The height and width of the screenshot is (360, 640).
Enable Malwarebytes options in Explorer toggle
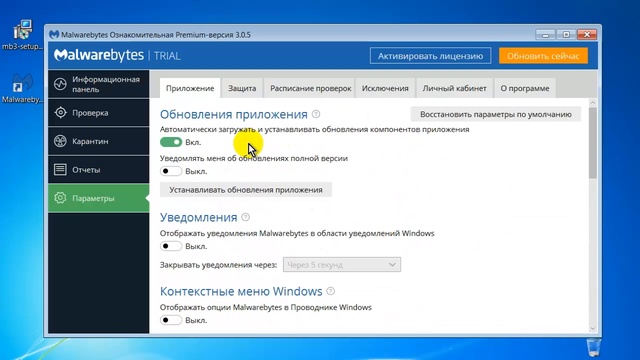click(x=171, y=320)
